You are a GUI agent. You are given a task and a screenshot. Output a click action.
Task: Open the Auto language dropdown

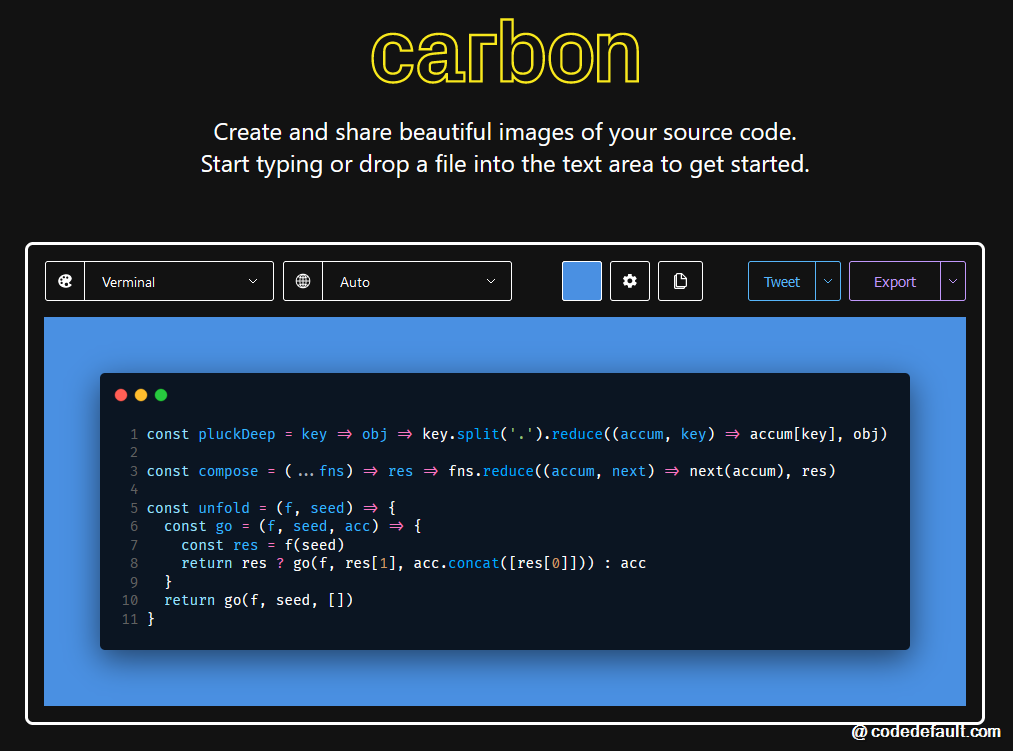417,281
